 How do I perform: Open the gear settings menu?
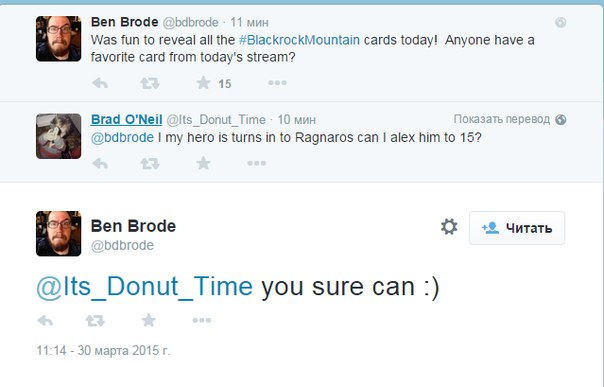pyautogui.click(x=449, y=227)
